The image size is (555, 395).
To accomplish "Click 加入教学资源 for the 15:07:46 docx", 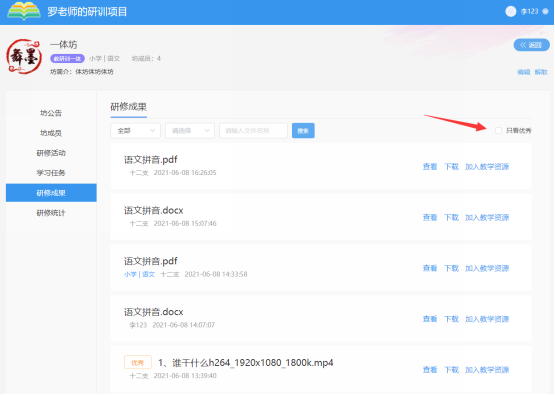I will (x=487, y=217).
